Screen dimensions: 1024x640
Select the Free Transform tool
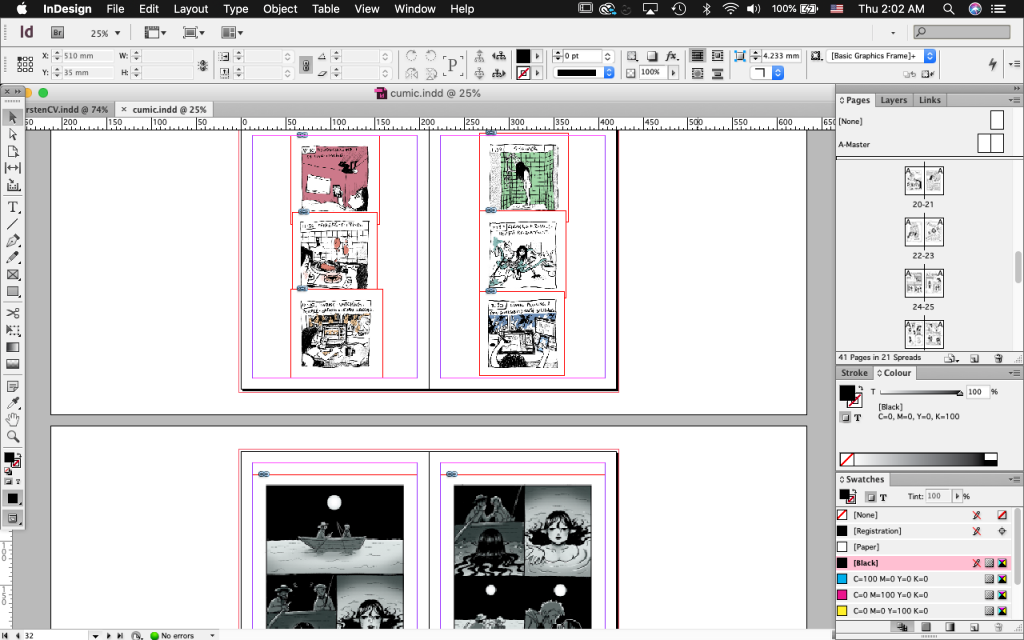click(x=12, y=330)
